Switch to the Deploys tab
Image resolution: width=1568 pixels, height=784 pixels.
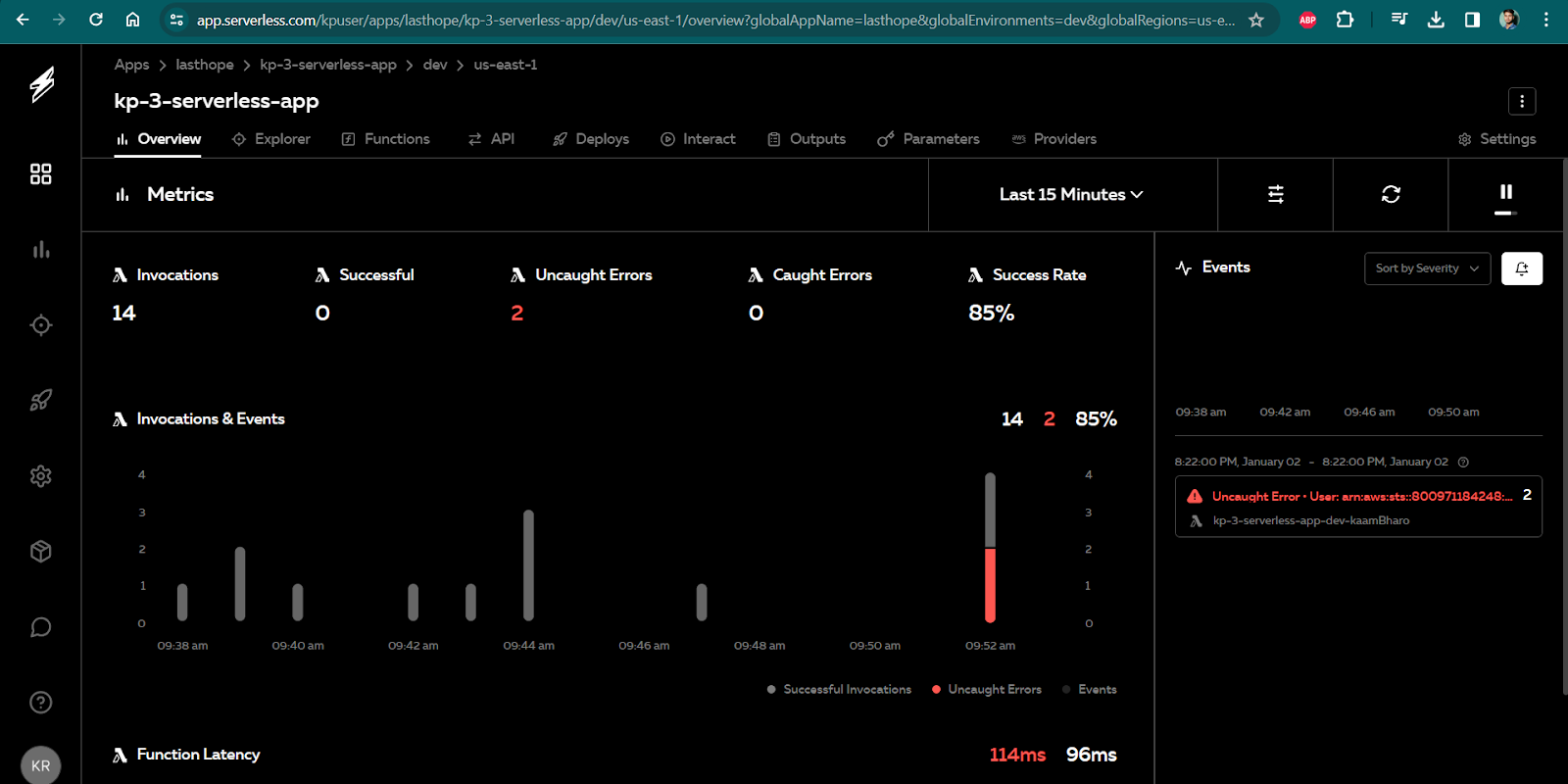tap(591, 139)
